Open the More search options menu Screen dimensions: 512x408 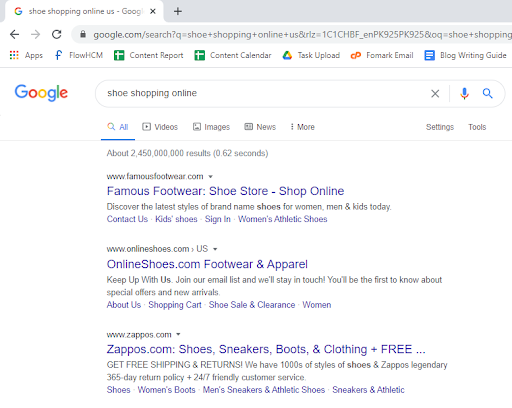point(302,127)
